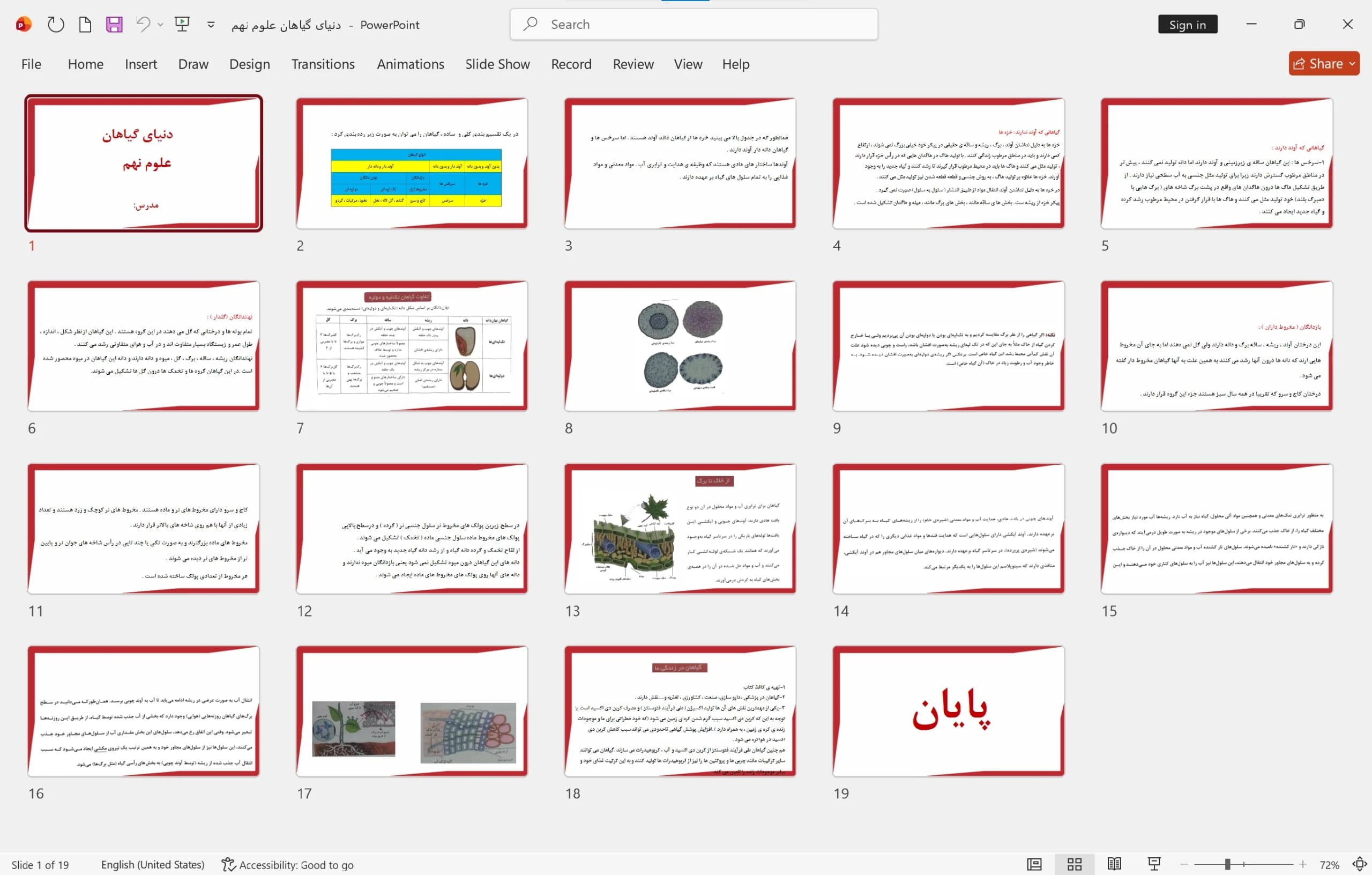Viewport: 1372px width, 875px height.
Task: Zoom out with the minus button
Action: click(1184, 864)
